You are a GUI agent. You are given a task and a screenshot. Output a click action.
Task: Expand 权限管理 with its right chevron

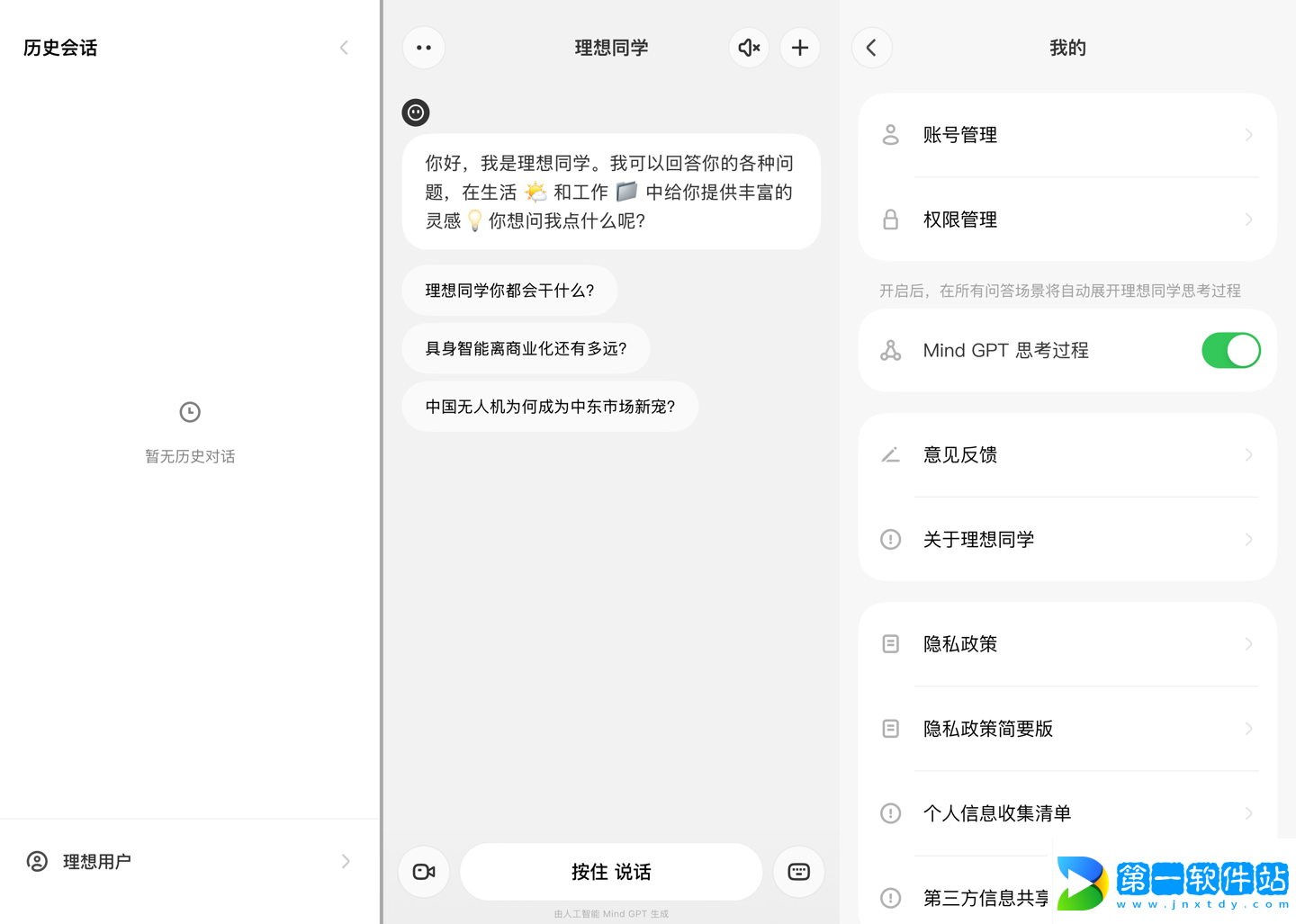point(1249,220)
